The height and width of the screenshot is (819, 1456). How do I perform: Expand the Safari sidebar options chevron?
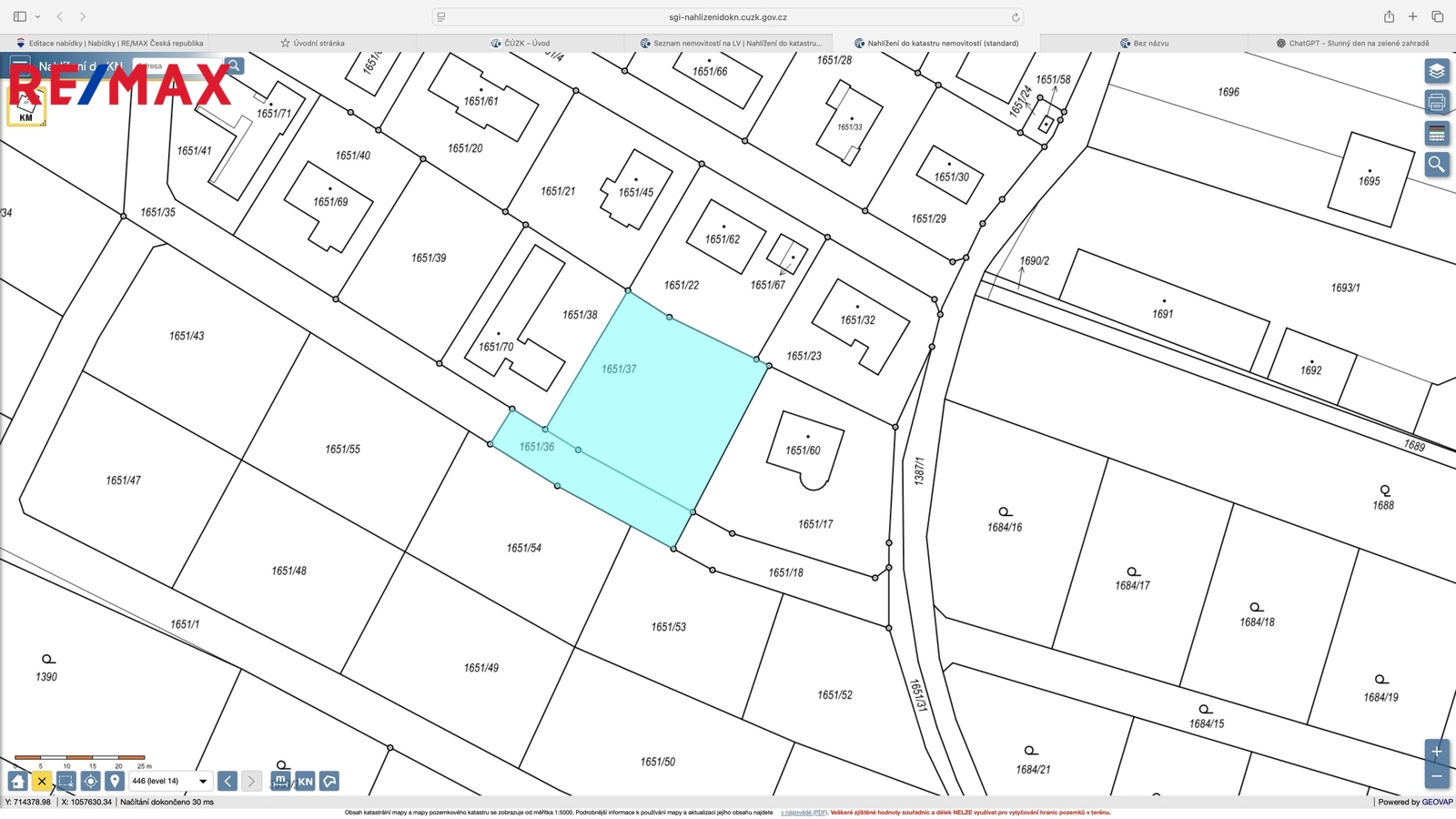tap(37, 16)
